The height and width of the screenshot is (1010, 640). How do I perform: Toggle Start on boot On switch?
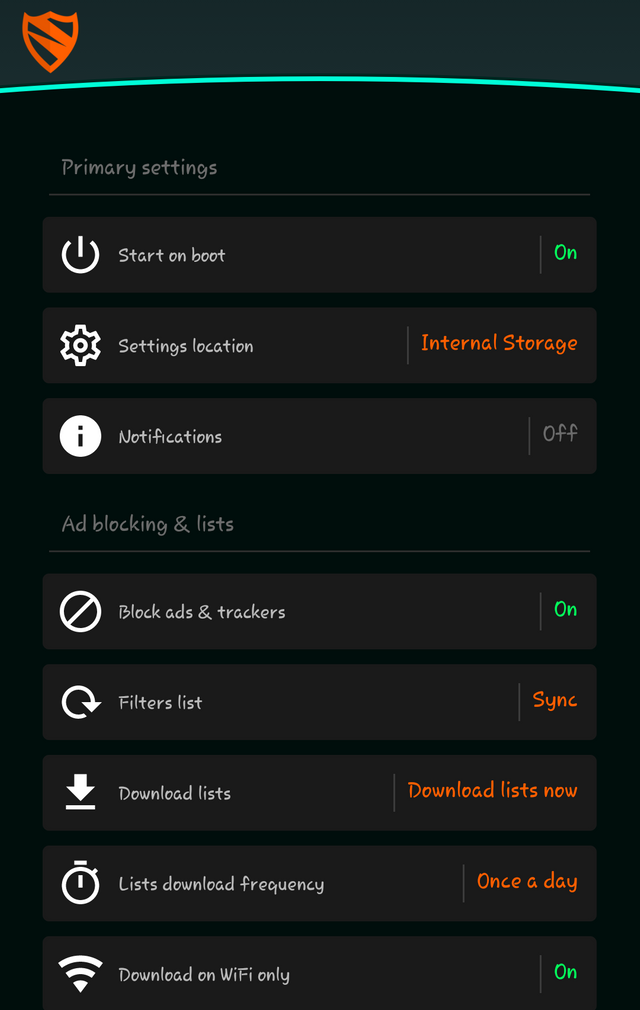coord(565,252)
